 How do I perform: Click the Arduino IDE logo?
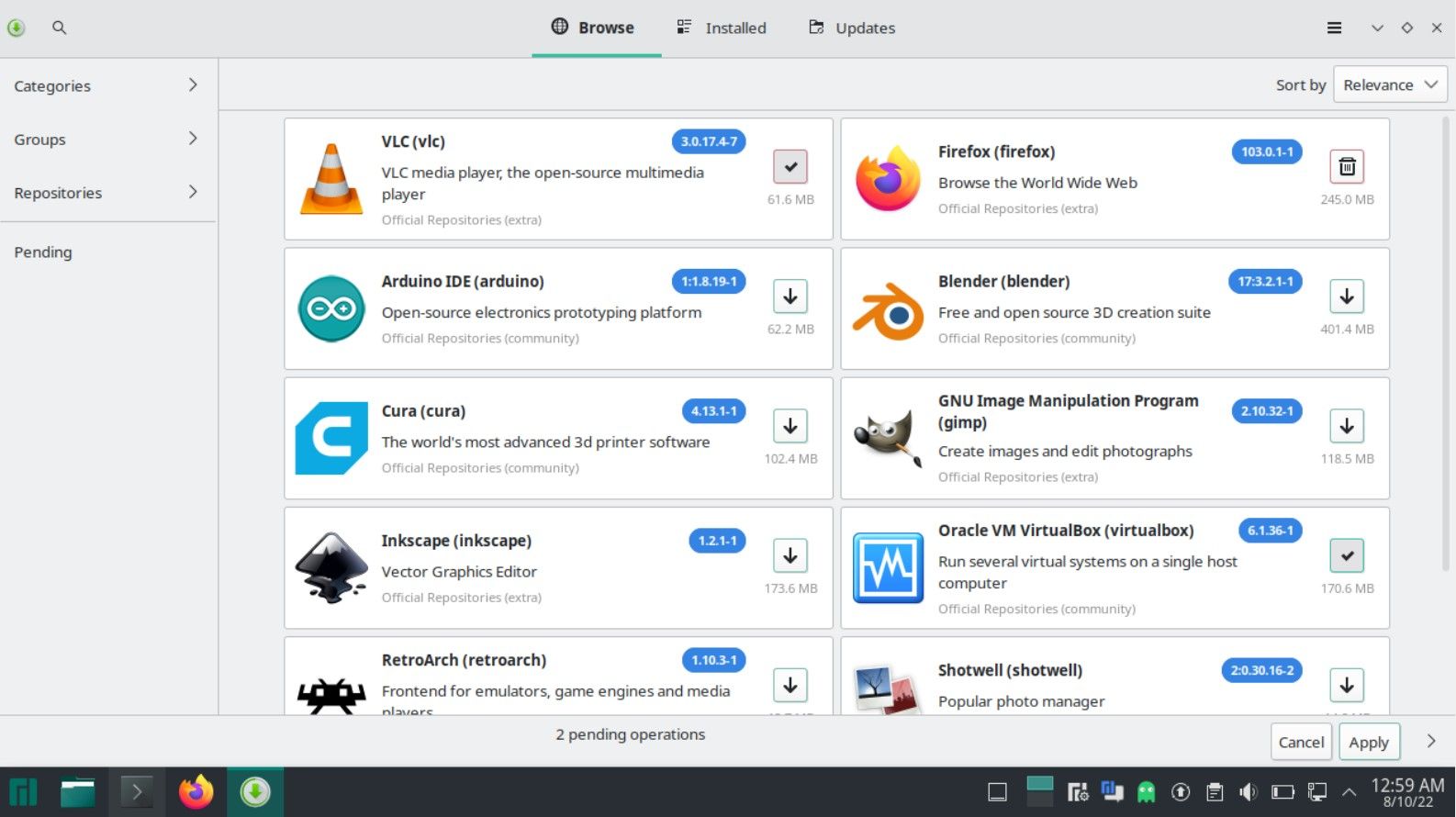(331, 308)
